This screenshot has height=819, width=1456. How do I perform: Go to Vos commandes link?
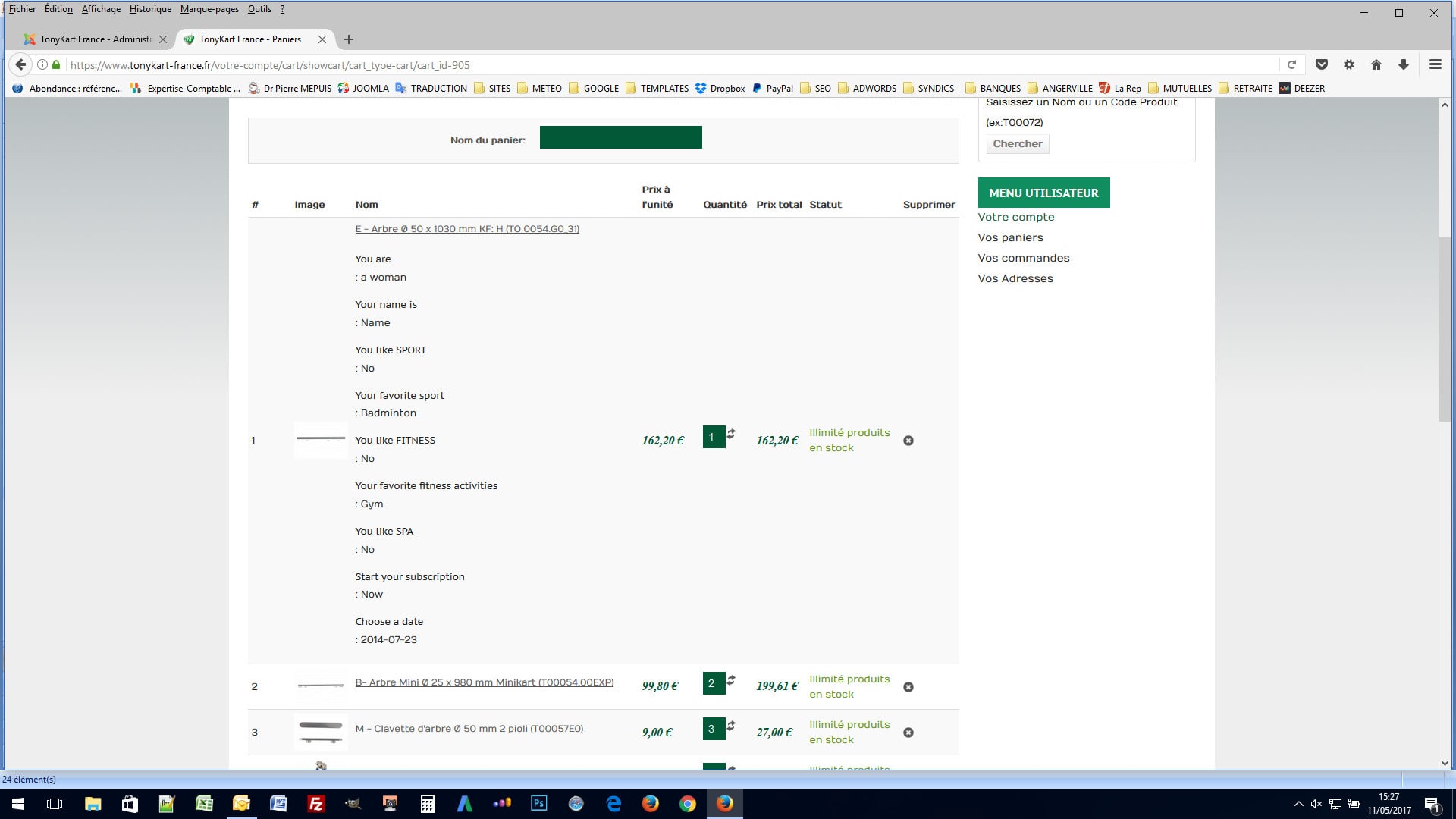(x=1023, y=258)
